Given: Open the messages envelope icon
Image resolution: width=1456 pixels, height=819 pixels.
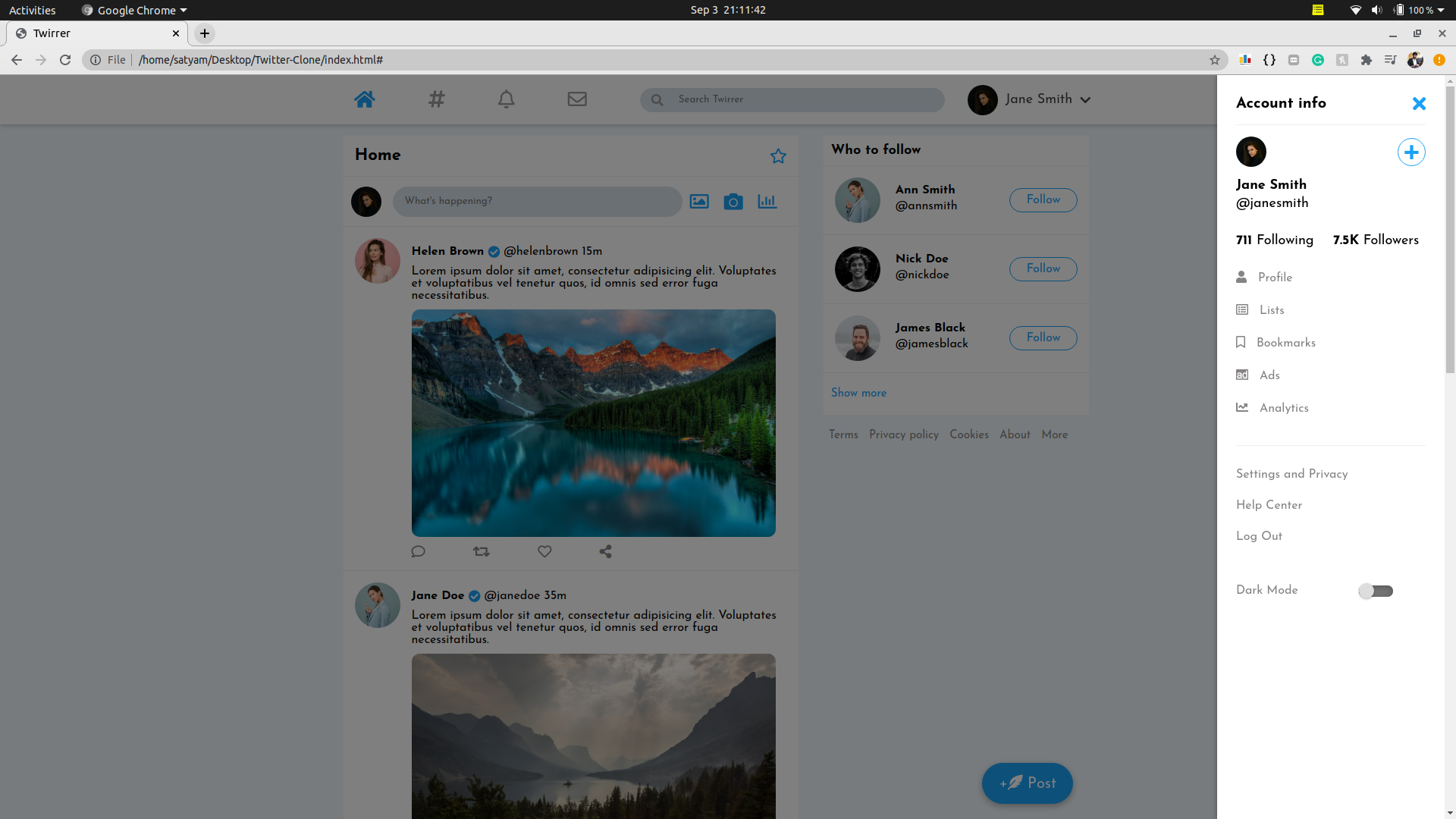Looking at the screenshot, I should (x=577, y=99).
